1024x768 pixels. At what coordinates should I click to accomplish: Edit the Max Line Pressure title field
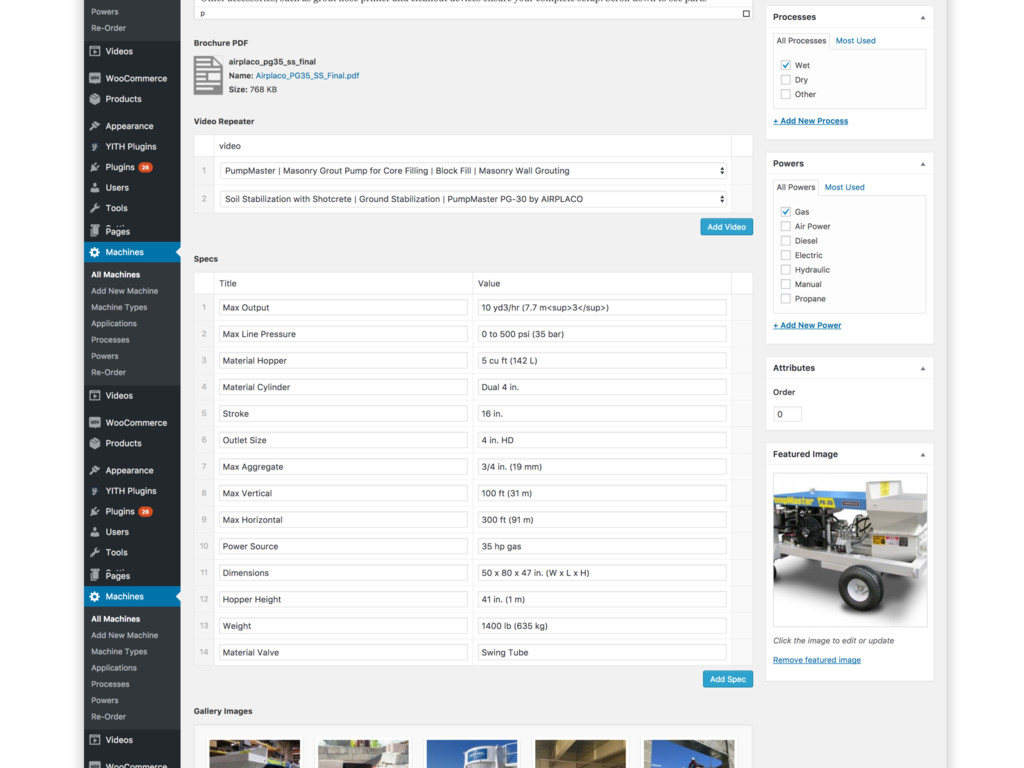tap(343, 334)
